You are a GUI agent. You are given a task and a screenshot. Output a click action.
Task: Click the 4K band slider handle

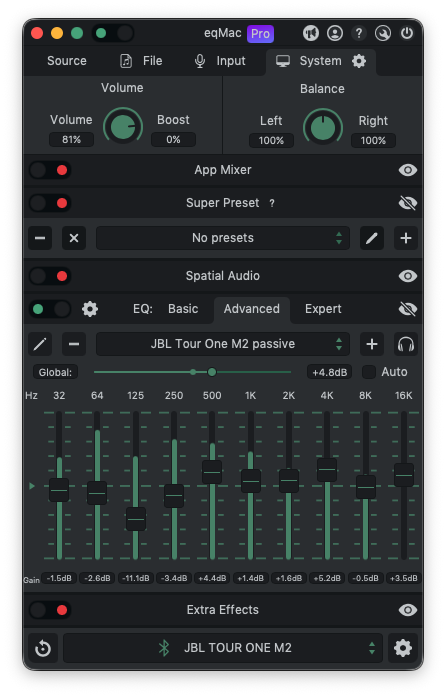coord(327,470)
